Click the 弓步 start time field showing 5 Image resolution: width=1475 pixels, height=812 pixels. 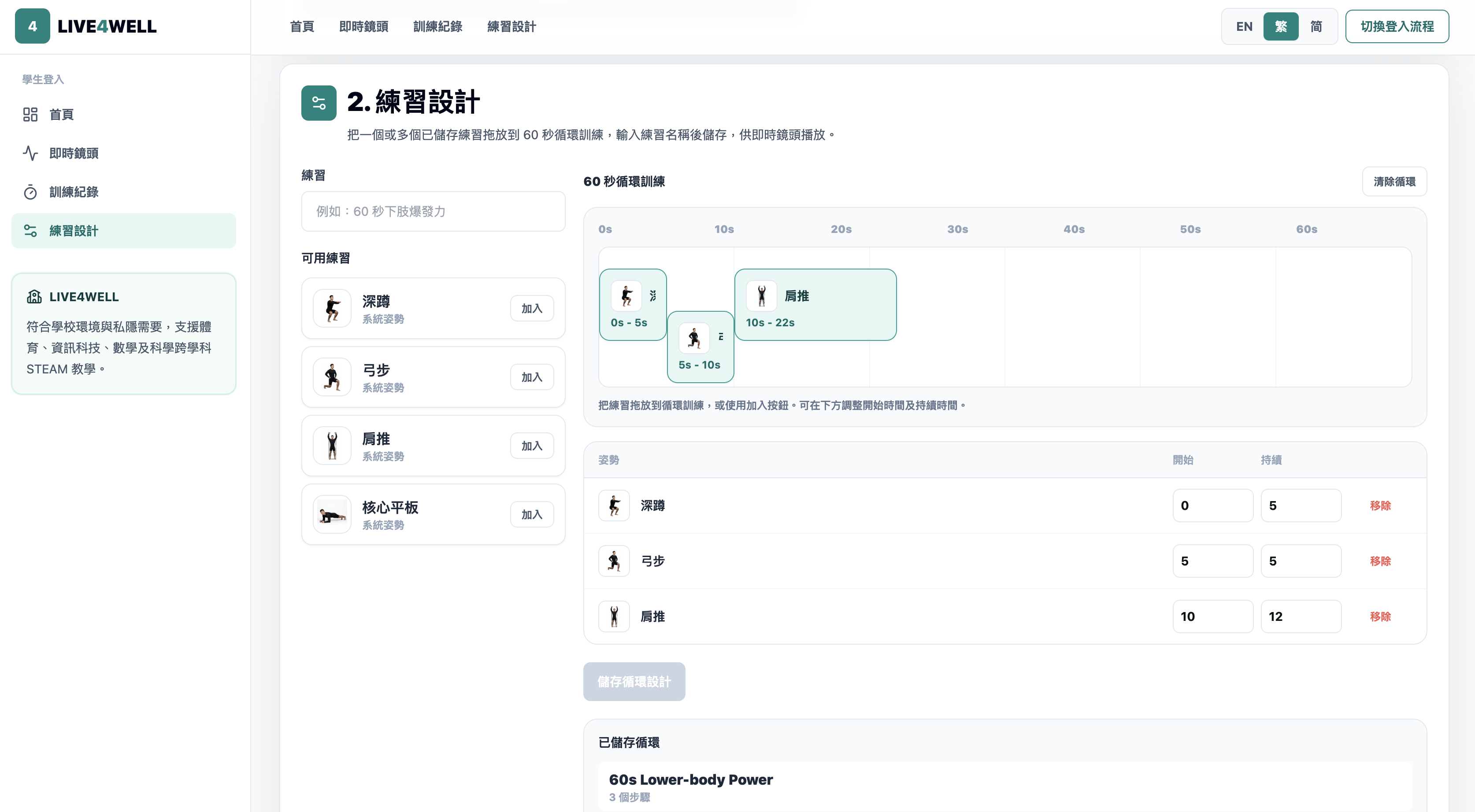(x=1213, y=561)
